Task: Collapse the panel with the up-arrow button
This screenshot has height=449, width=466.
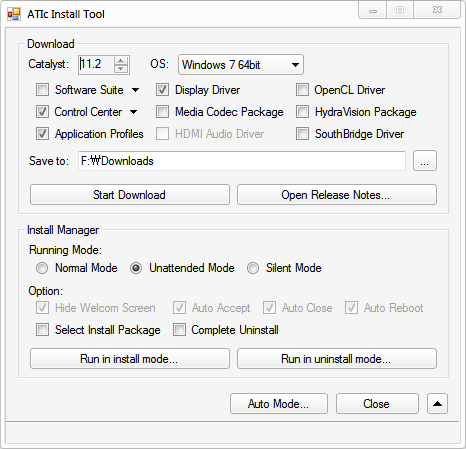Action: click(437, 404)
